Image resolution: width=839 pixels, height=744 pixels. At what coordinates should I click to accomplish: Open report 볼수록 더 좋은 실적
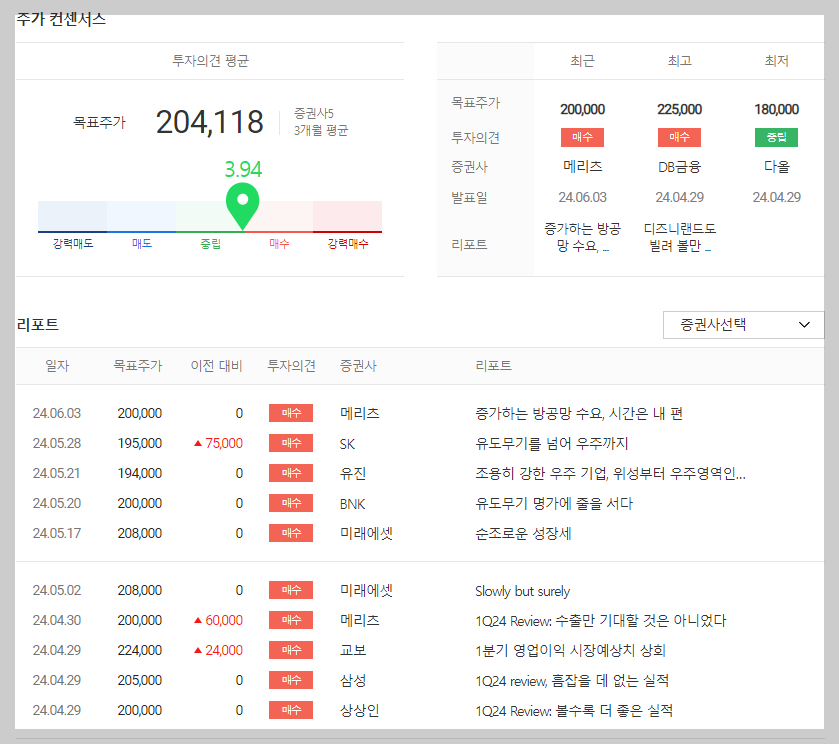574,710
